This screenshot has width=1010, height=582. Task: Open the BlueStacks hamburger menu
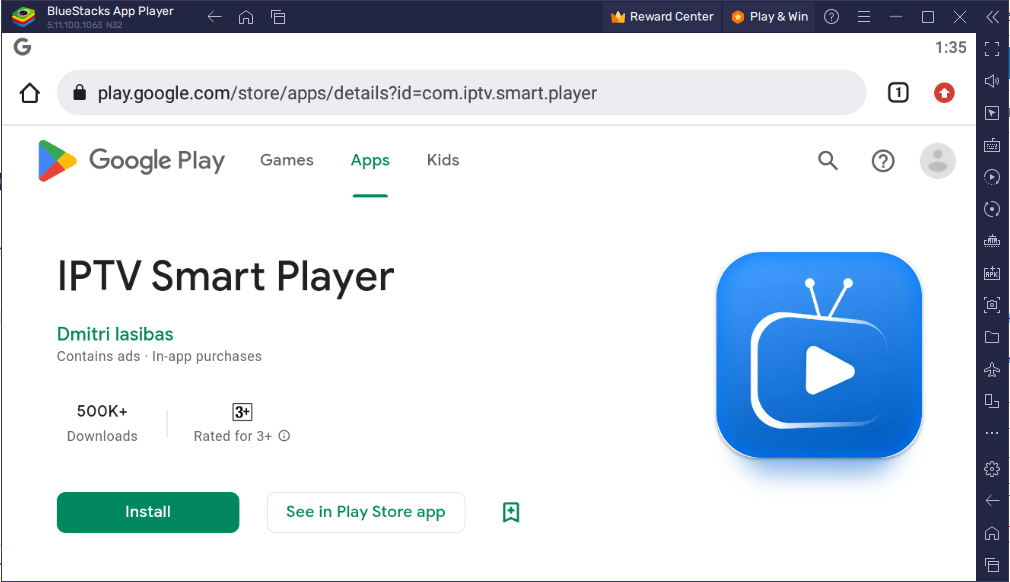(864, 17)
